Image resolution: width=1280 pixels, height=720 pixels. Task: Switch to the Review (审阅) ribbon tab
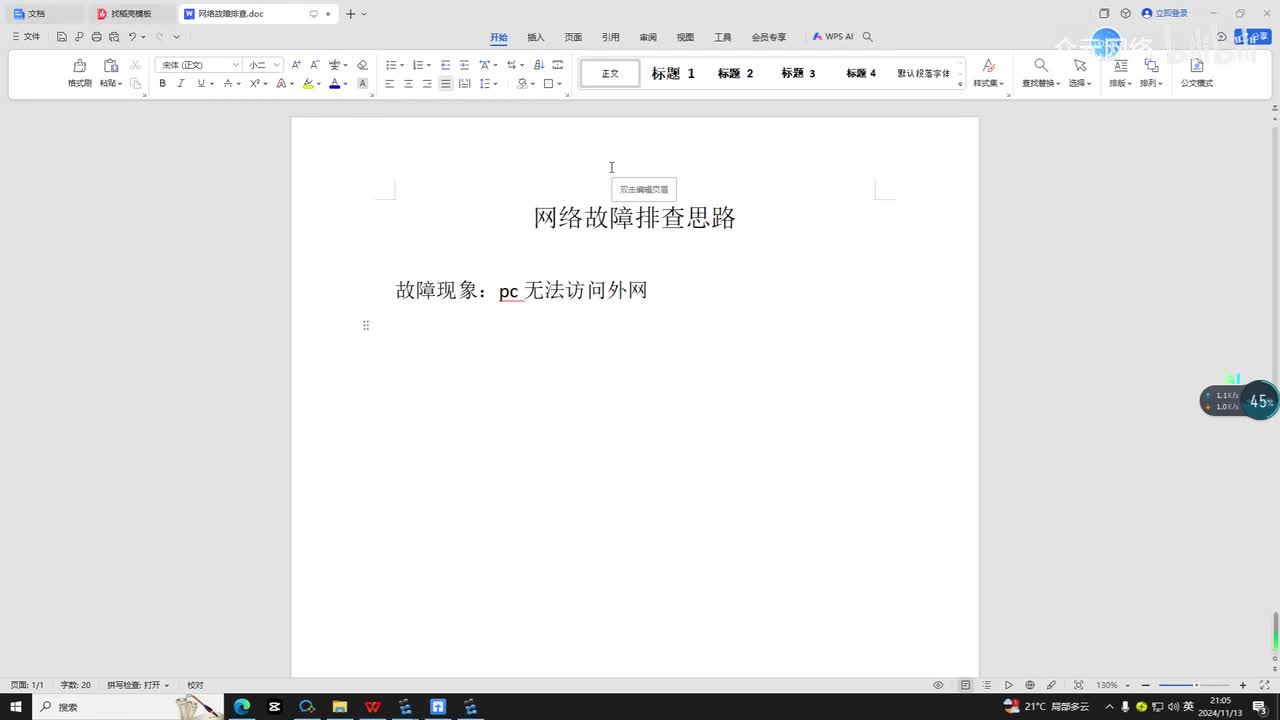648,37
